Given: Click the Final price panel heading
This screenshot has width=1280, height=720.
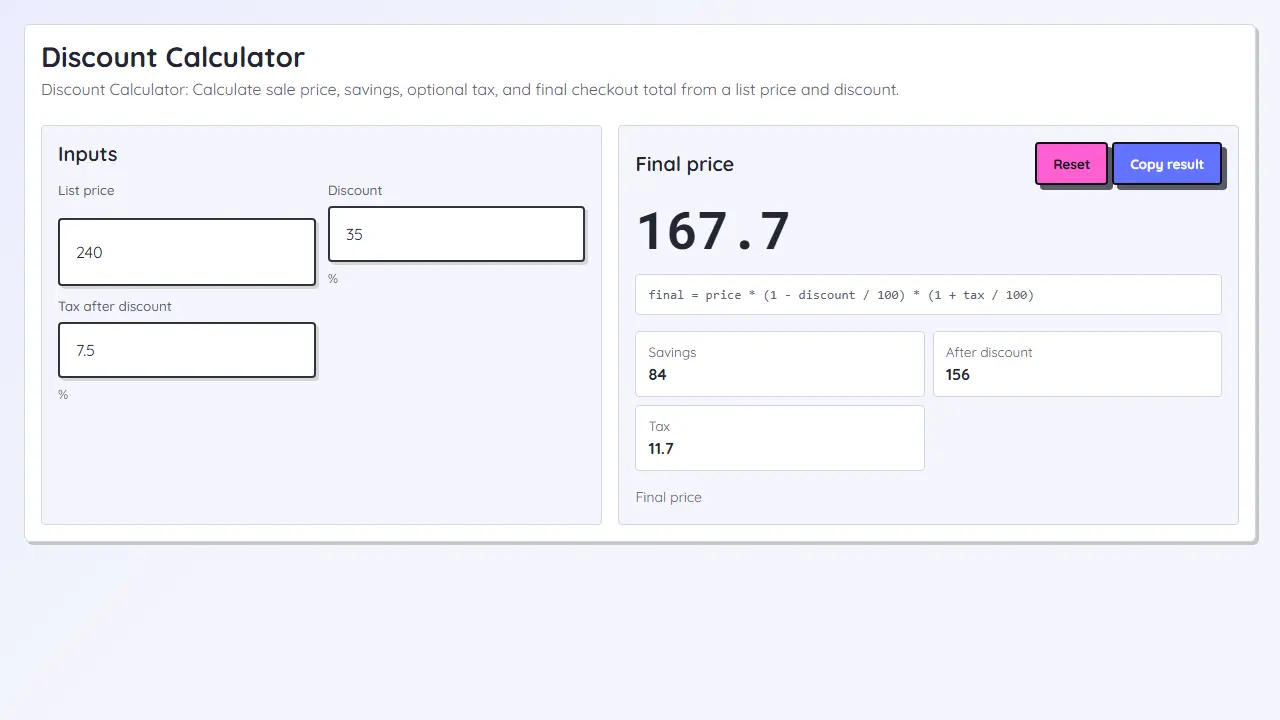Looking at the screenshot, I should click(685, 164).
